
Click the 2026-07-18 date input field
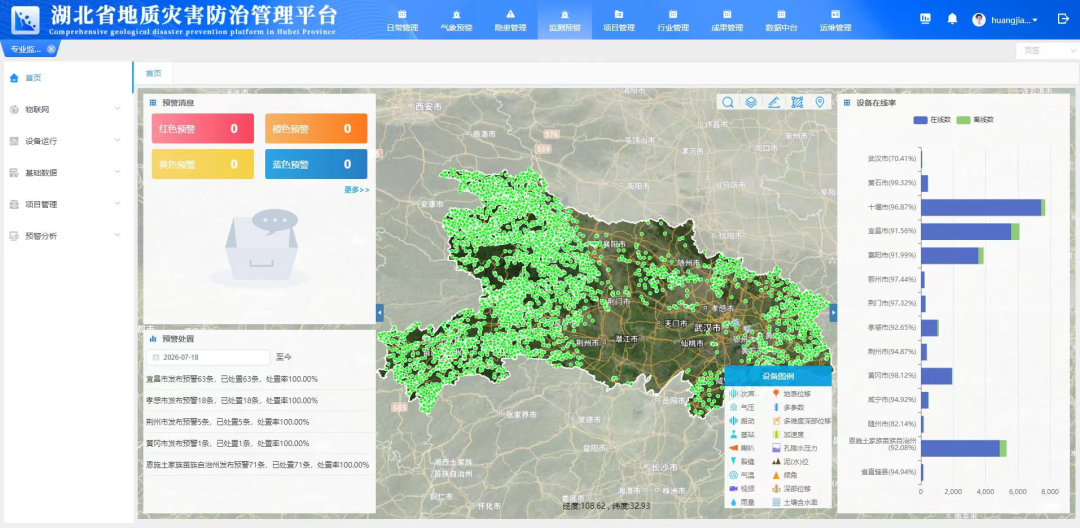(208, 357)
